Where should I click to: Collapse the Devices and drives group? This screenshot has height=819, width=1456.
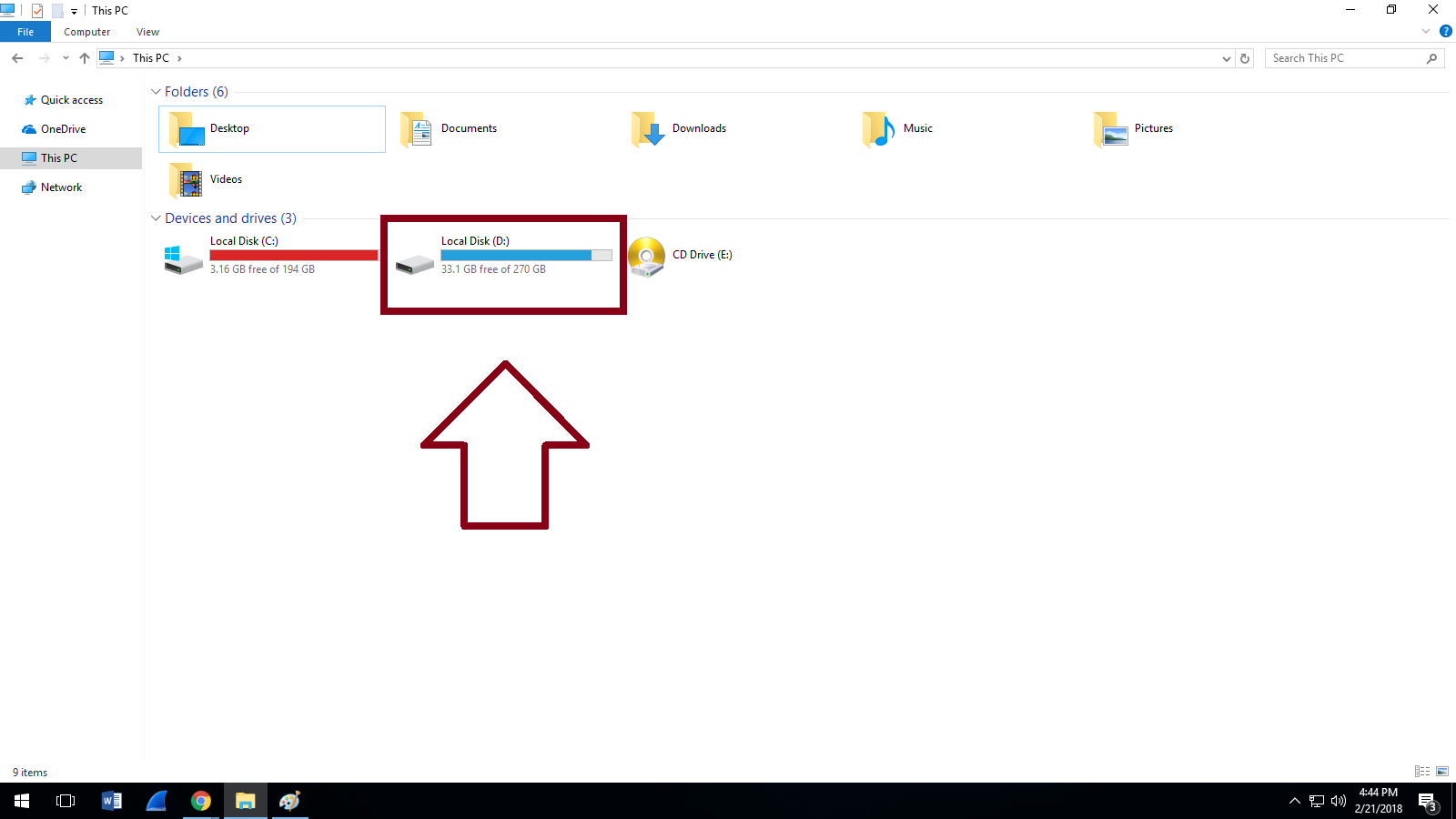click(x=156, y=218)
